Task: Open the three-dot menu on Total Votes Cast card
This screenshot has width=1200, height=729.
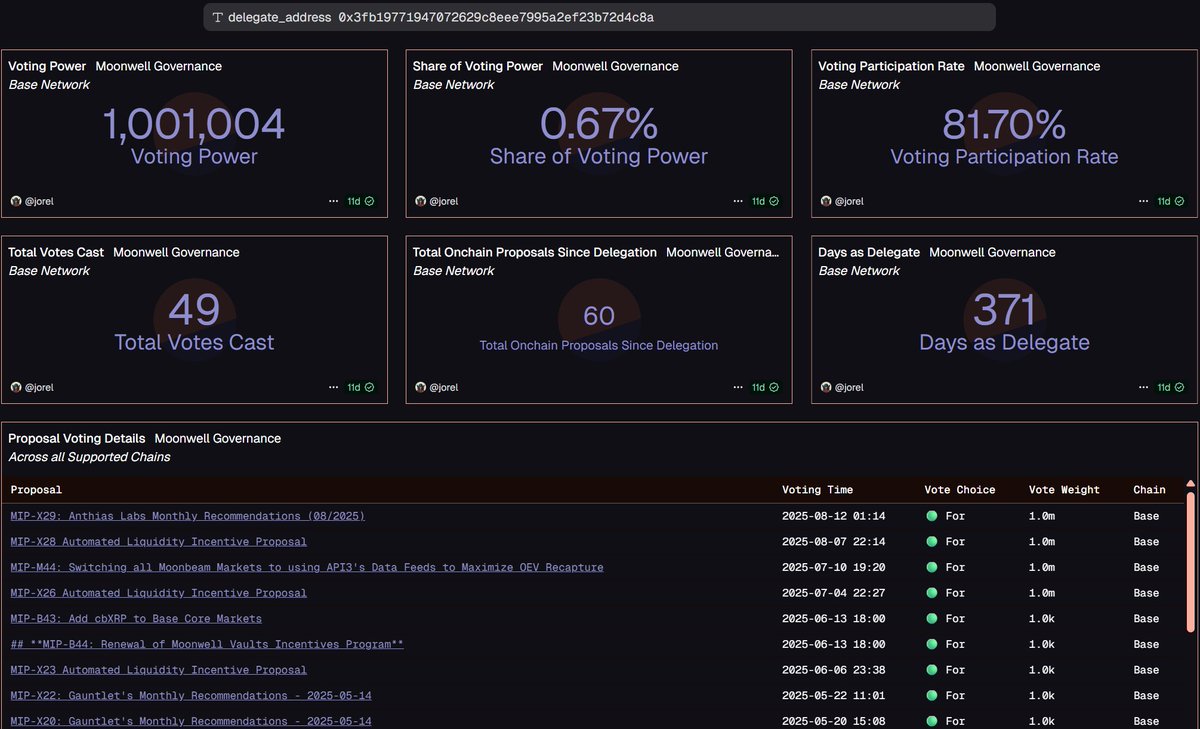Action: click(x=334, y=387)
